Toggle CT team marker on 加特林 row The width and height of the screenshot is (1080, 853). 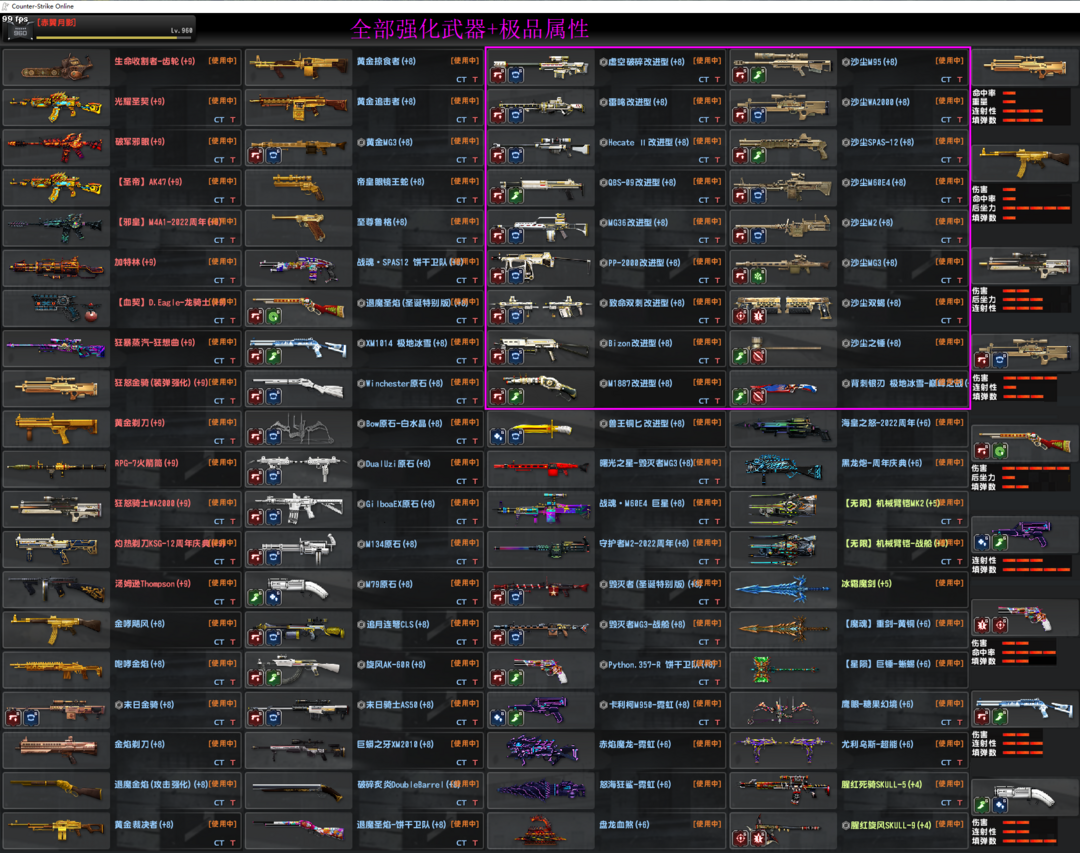click(x=219, y=280)
